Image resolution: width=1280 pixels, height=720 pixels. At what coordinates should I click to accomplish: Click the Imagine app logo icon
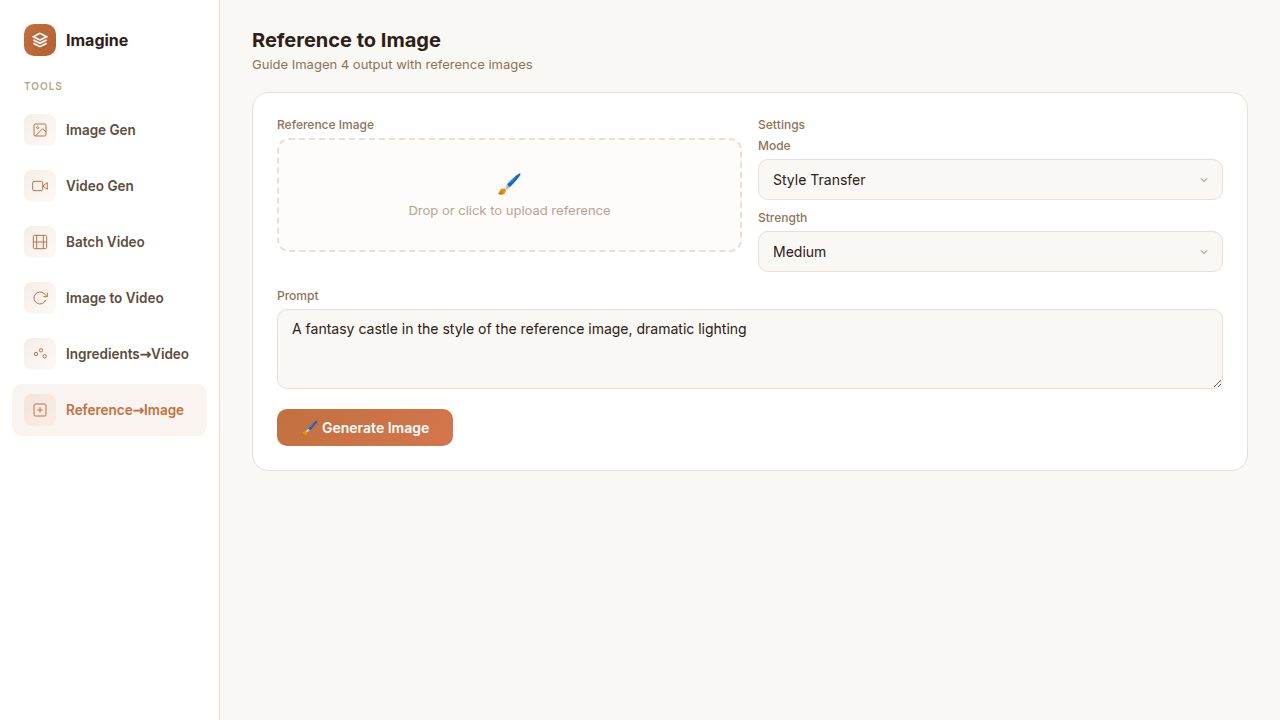(x=39, y=40)
